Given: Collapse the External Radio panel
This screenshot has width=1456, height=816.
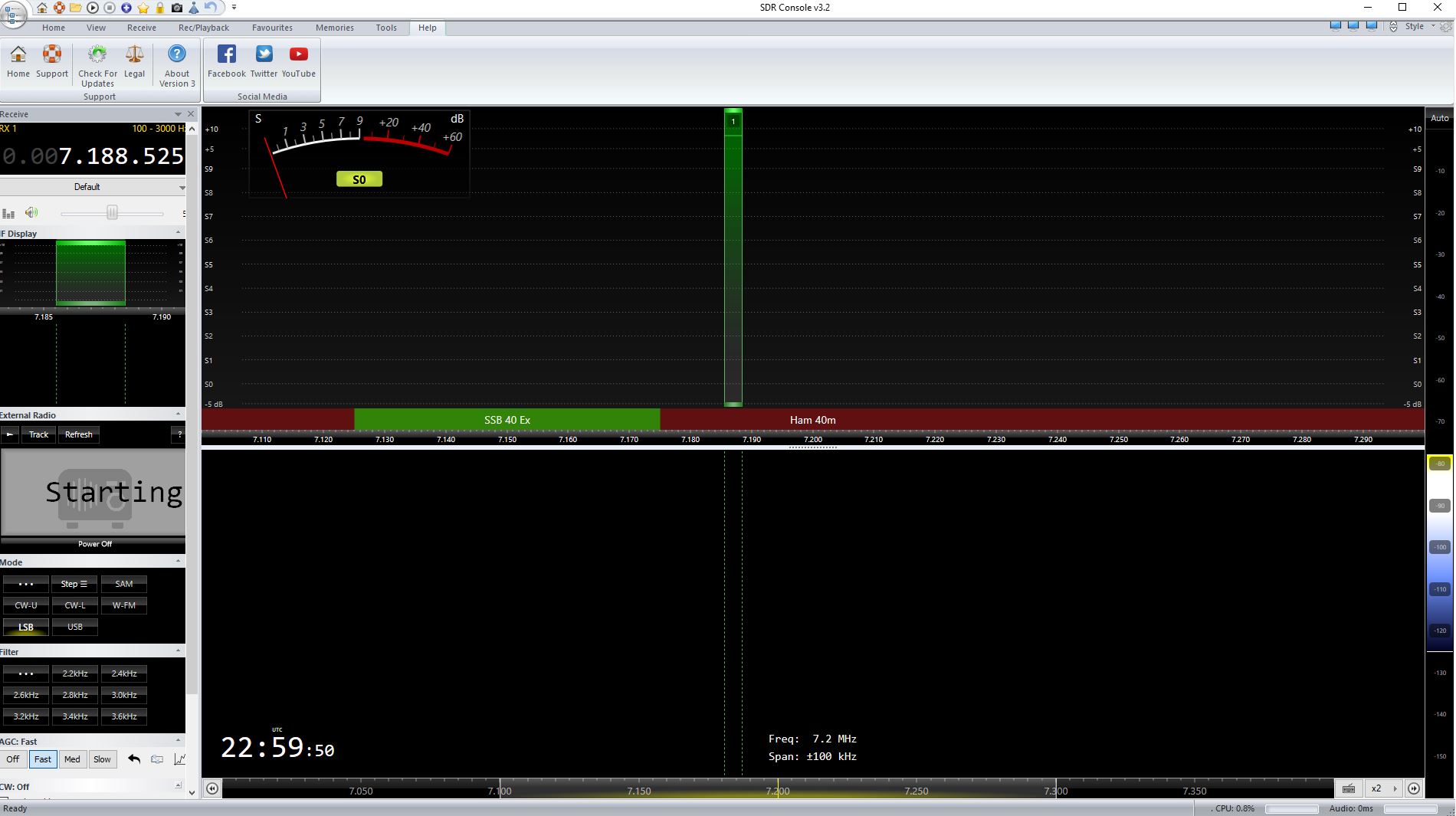Looking at the screenshot, I should [178, 415].
